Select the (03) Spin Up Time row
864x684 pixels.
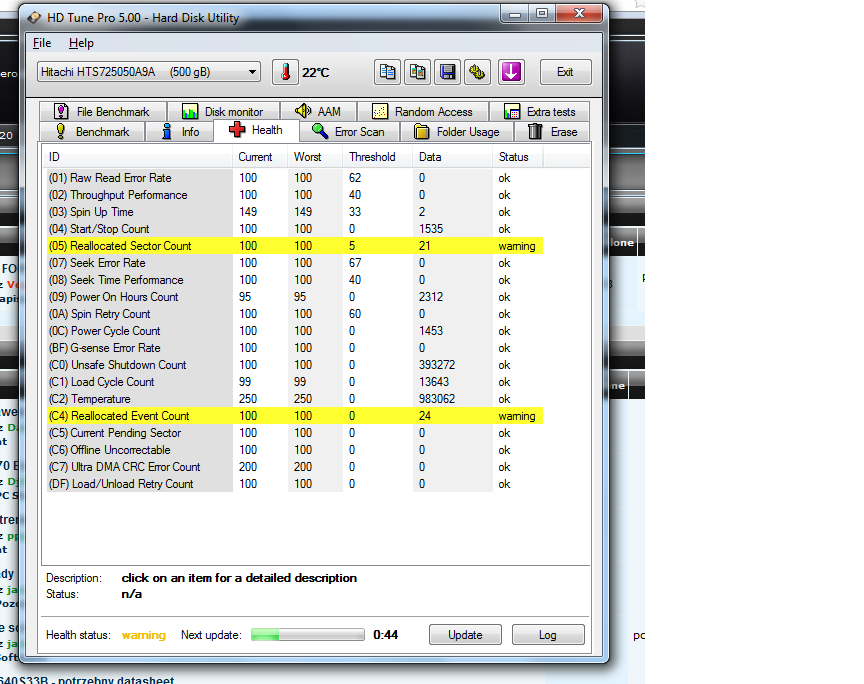(295, 212)
